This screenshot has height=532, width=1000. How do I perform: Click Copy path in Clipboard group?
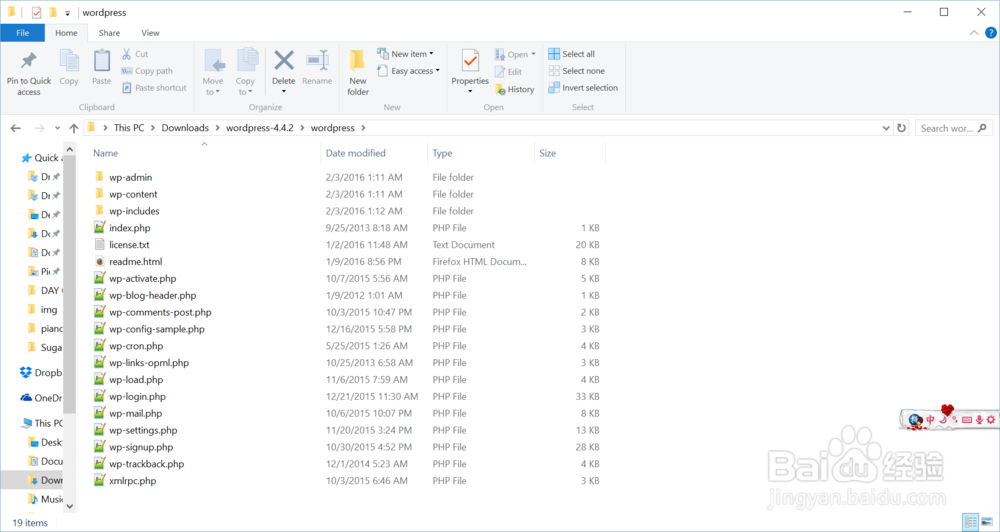(147, 71)
